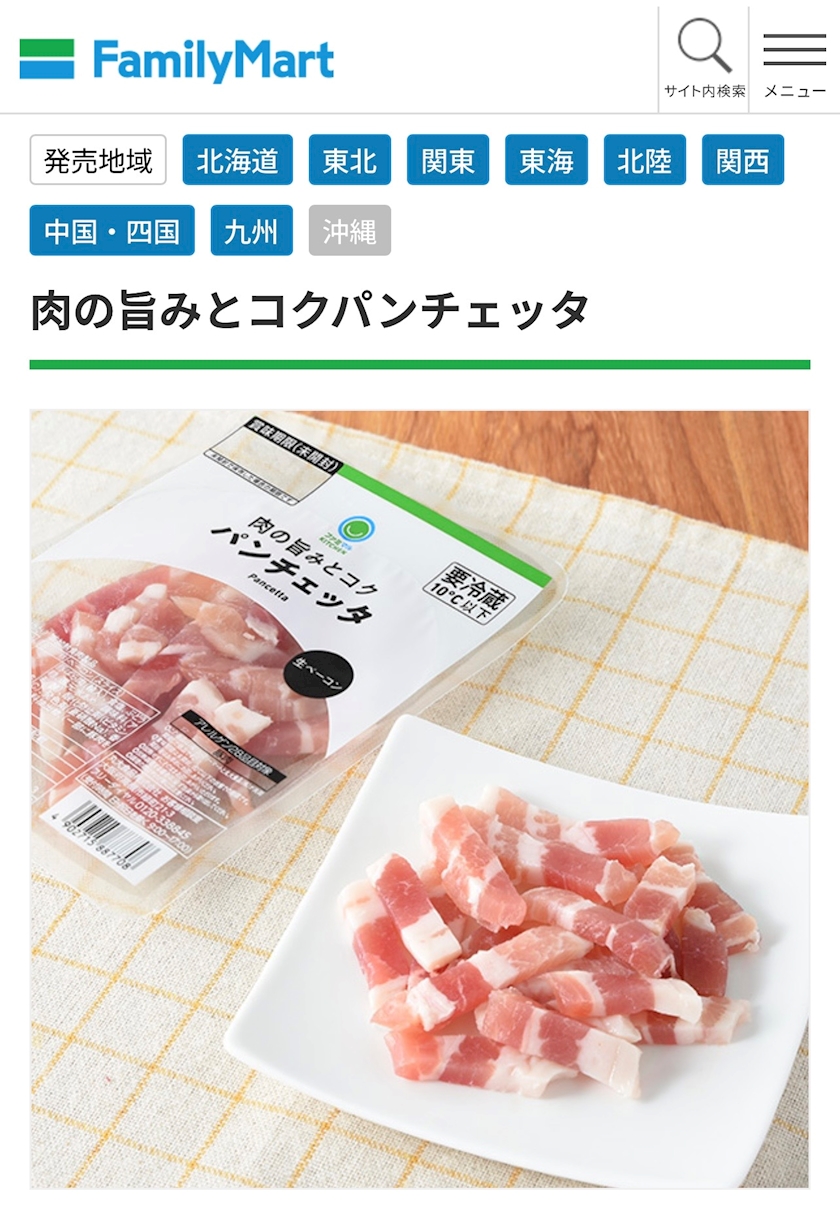Image resolution: width=840 pixels, height=1218 pixels.
Task: Select the 関東 region tag
Action: click(x=448, y=160)
